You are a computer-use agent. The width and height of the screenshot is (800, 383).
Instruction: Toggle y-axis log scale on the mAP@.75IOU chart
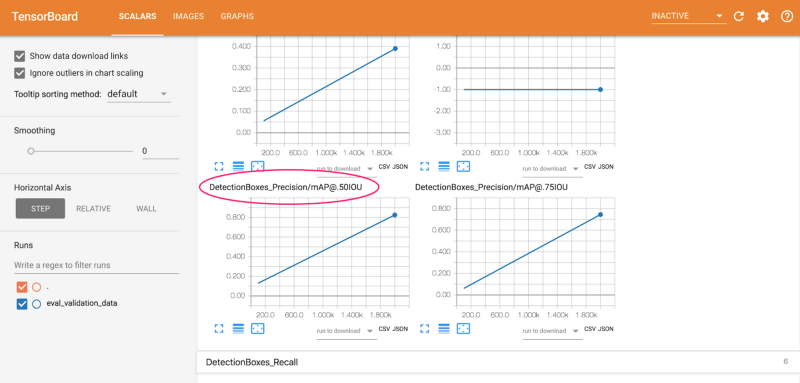point(443,329)
